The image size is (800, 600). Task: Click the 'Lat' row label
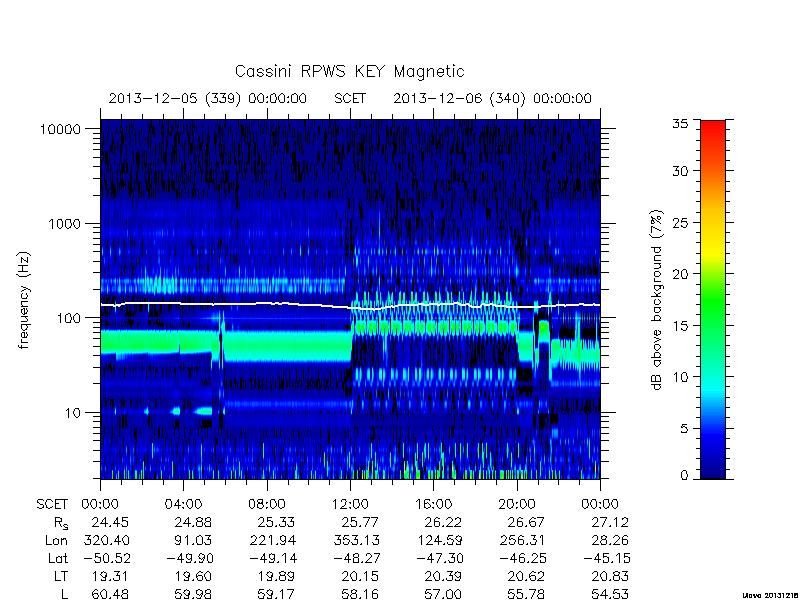[58, 558]
